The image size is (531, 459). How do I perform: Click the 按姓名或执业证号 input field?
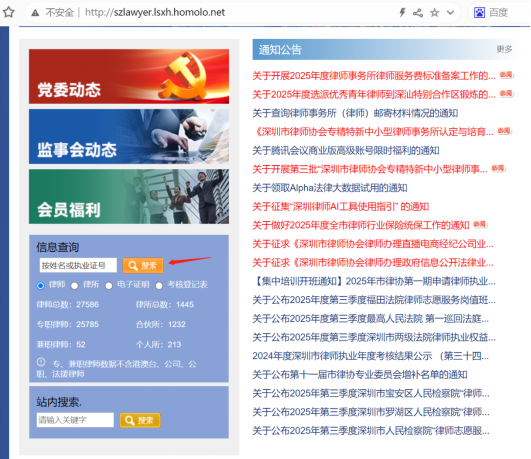point(78,265)
